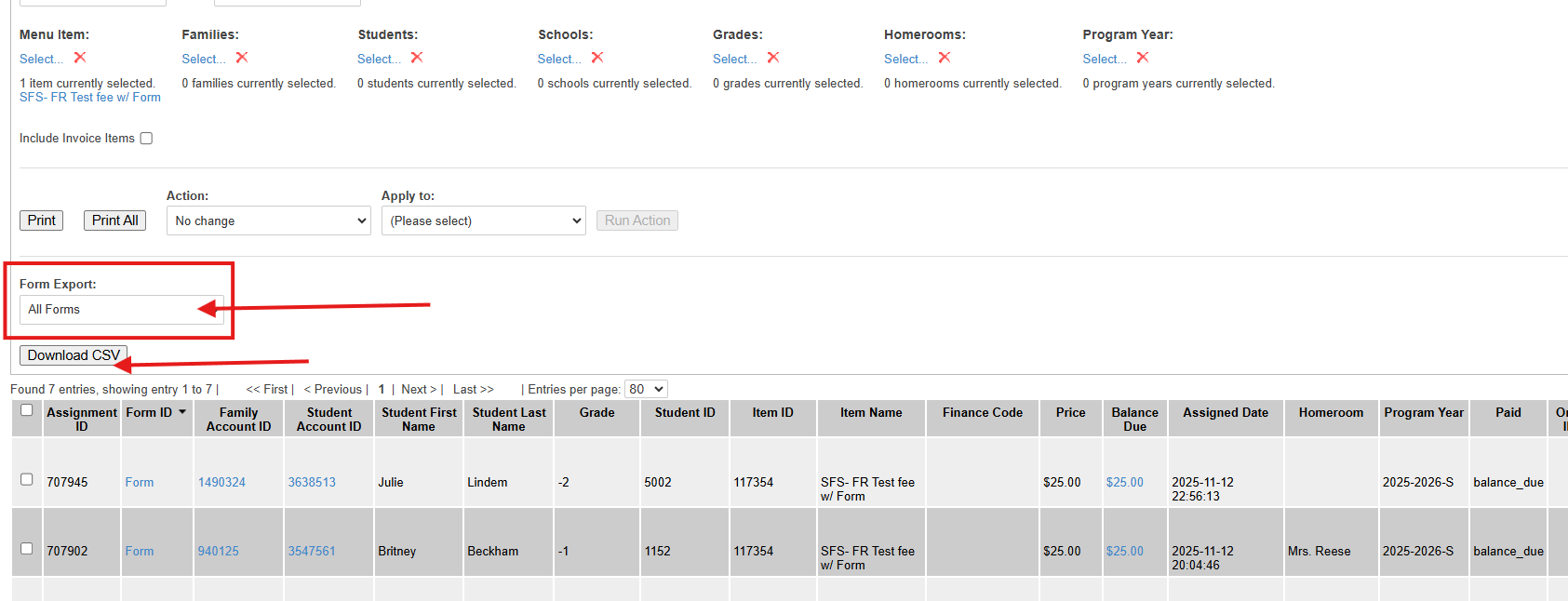Reset Program Year filter with red X
1568x601 pixels.
1143,58
